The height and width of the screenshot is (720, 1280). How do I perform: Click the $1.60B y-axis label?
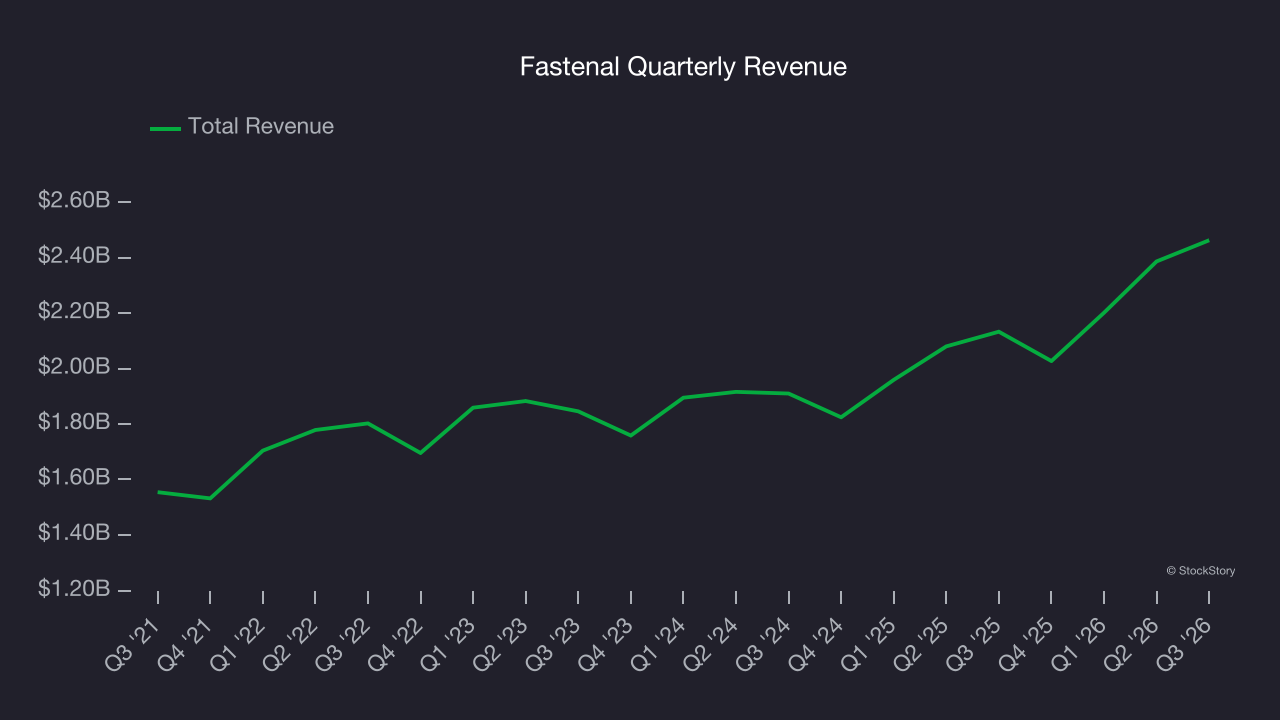click(x=74, y=478)
